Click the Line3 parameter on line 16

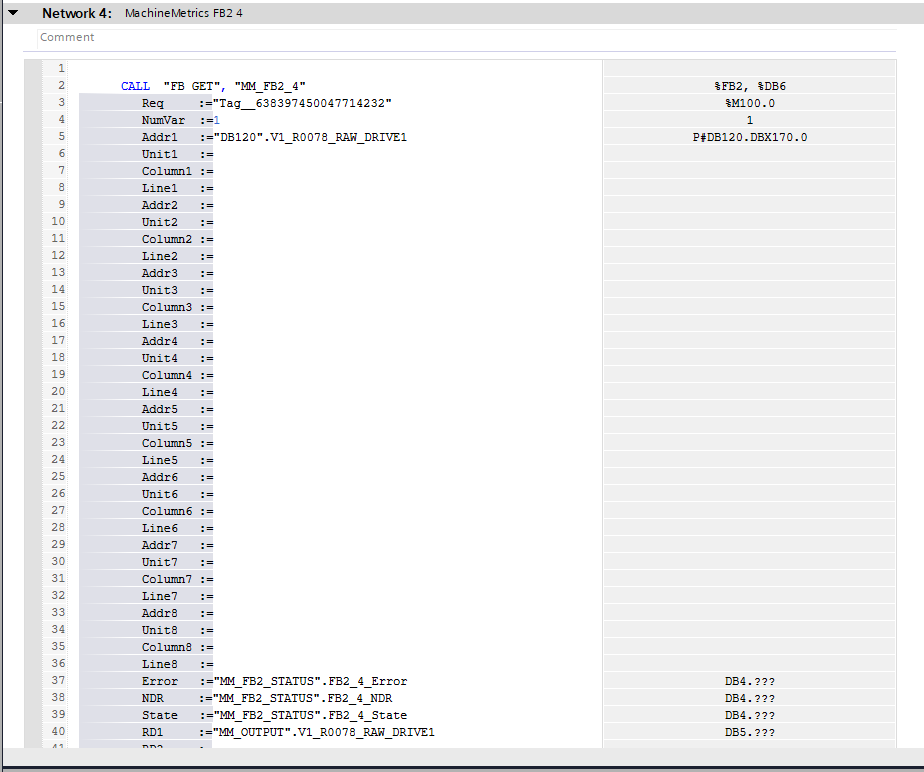[x=160, y=325]
